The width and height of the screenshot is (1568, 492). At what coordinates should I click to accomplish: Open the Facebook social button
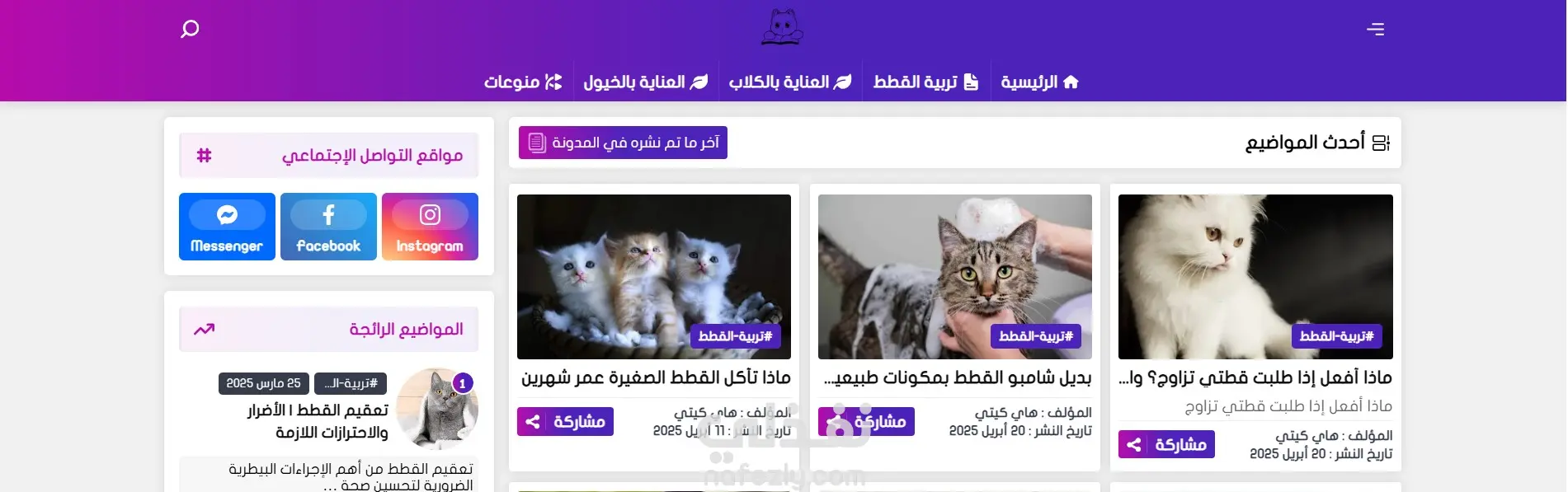point(328,227)
